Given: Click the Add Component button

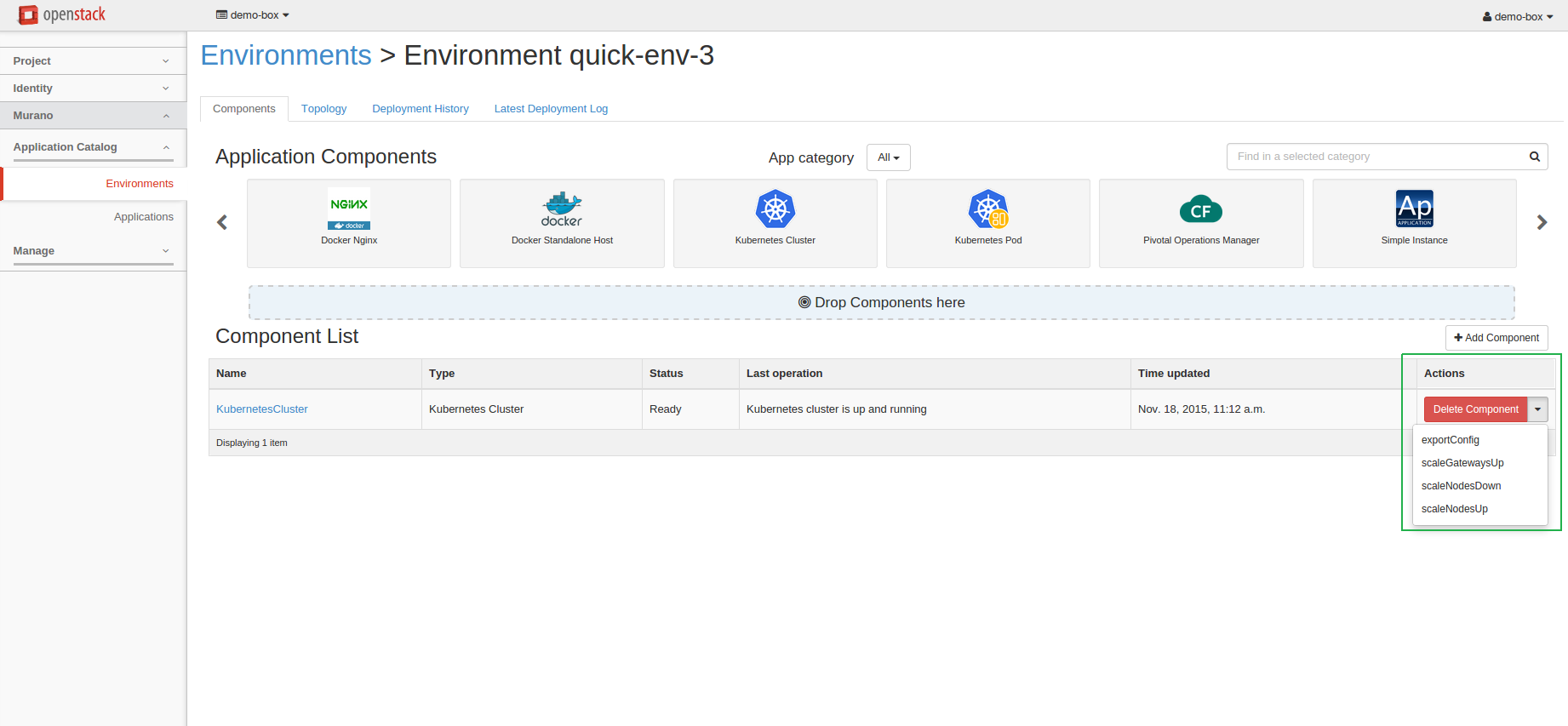Looking at the screenshot, I should pyautogui.click(x=1496, y=338).
